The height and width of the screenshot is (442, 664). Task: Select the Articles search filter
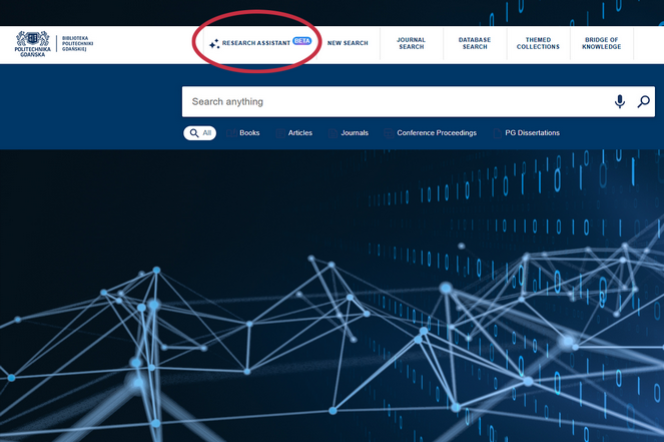tap(300, 133)
